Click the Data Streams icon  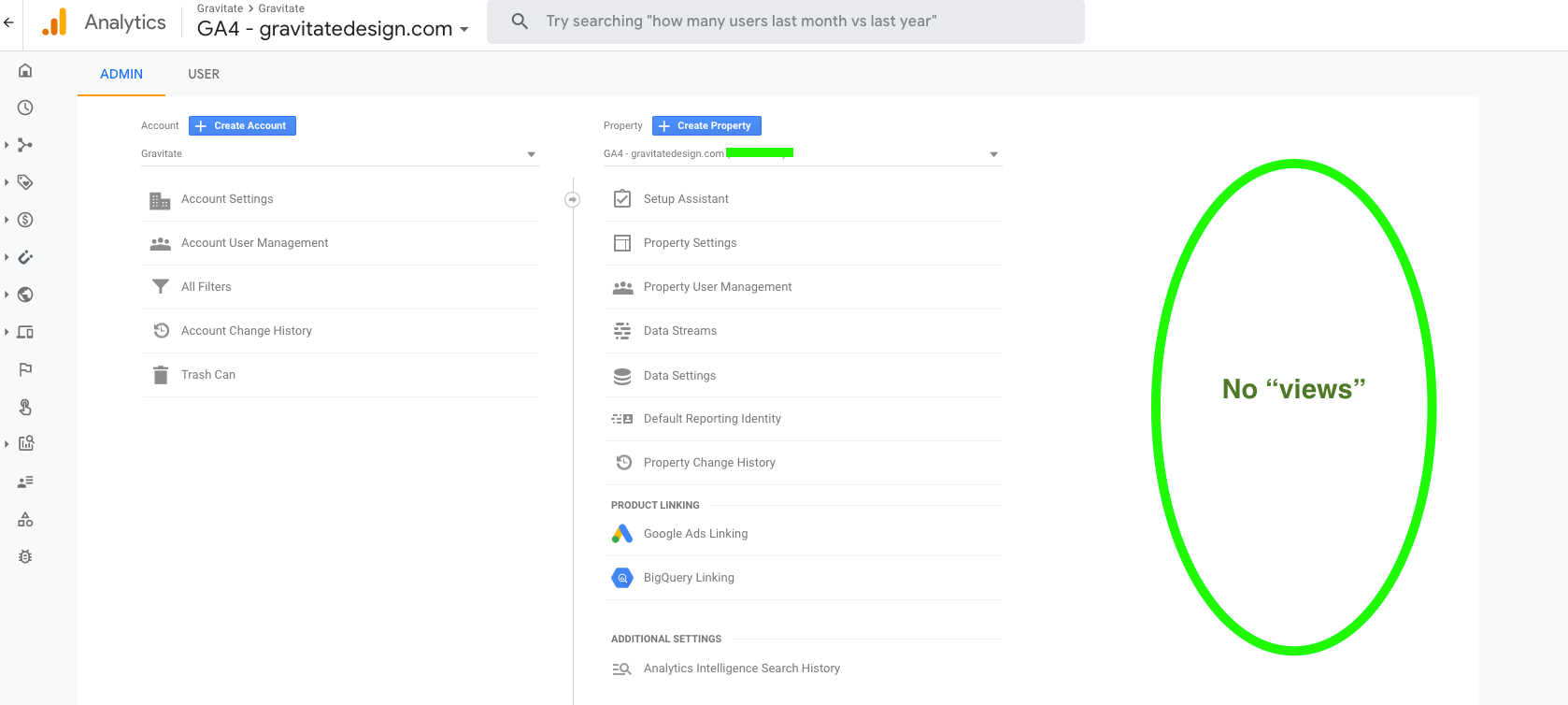(622, 331)
